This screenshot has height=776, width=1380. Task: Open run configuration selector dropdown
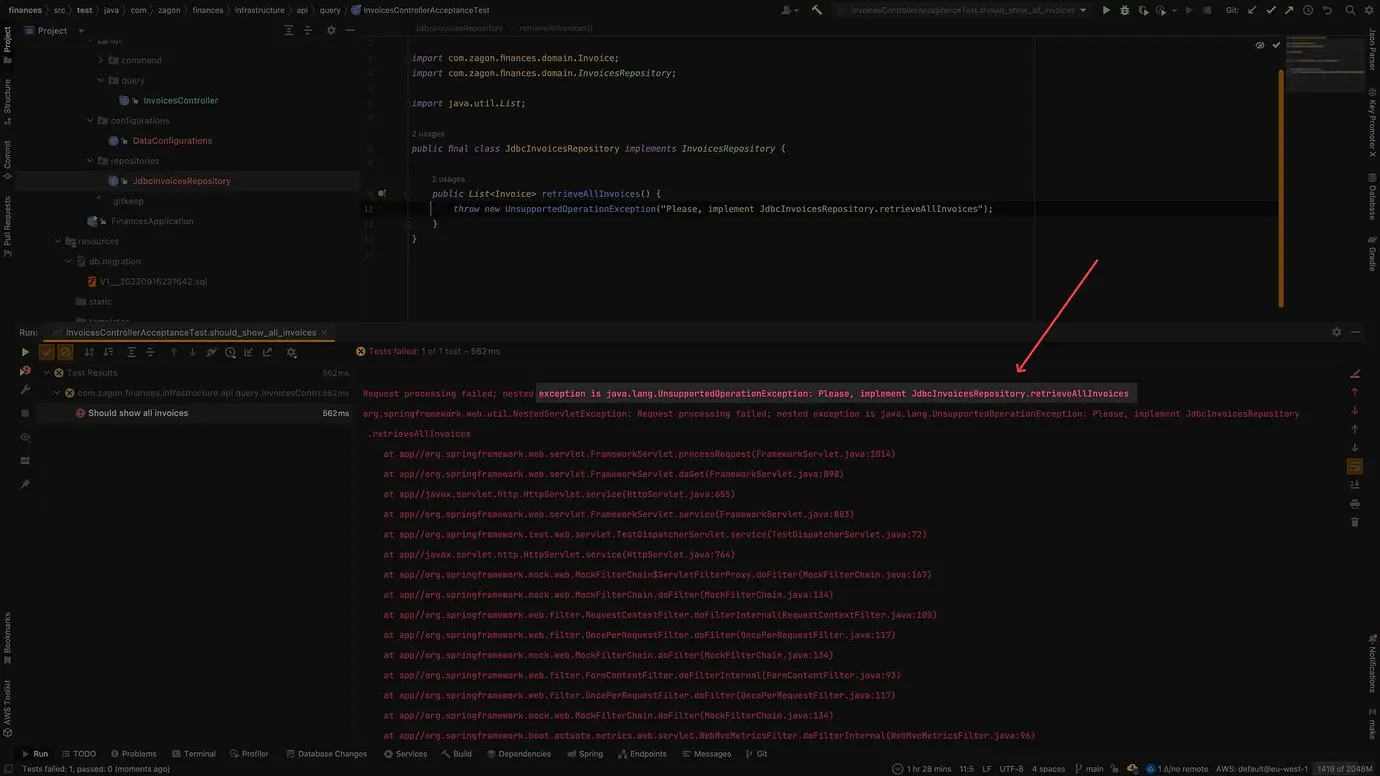coord(963,10)
